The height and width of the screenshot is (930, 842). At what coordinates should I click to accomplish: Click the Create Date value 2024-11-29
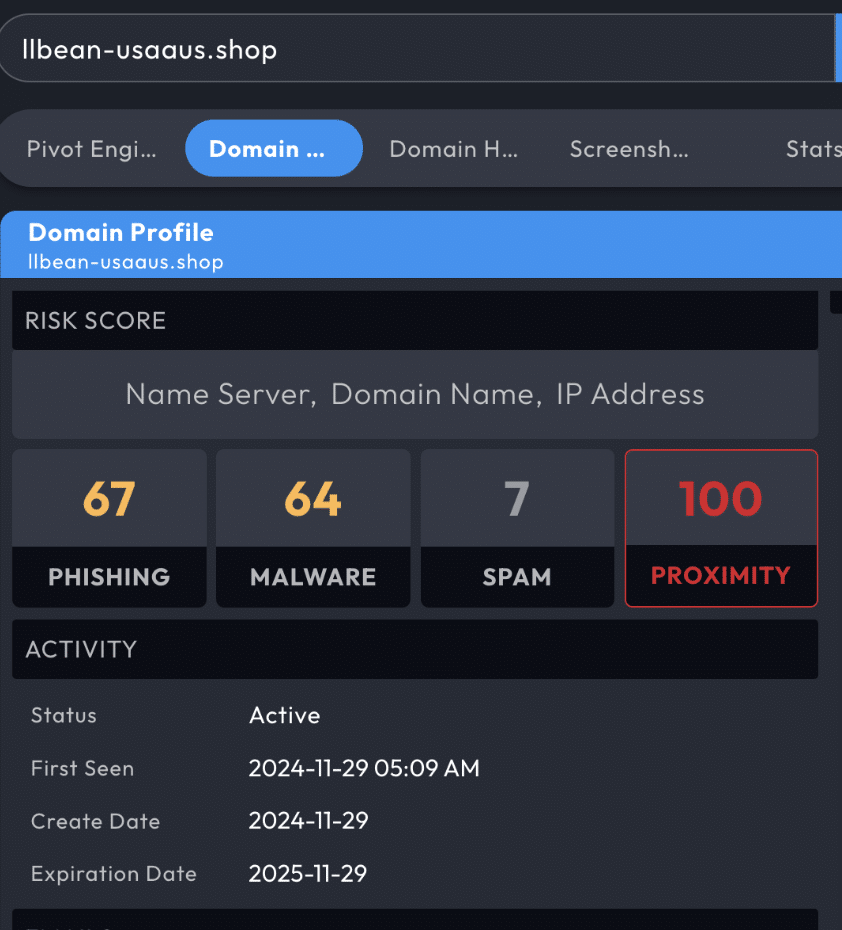308,821
